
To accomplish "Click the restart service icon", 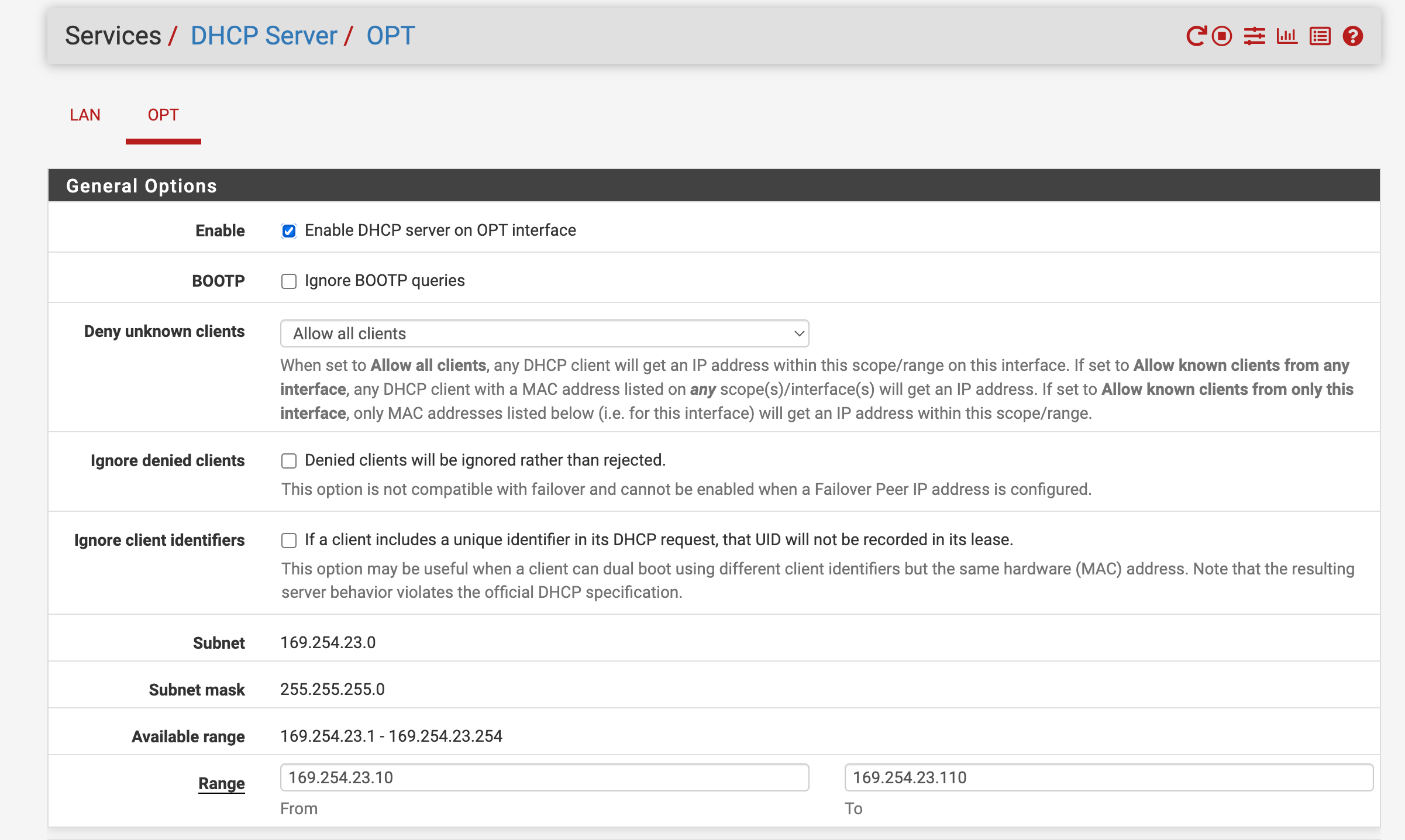I will click(1196, 36).
